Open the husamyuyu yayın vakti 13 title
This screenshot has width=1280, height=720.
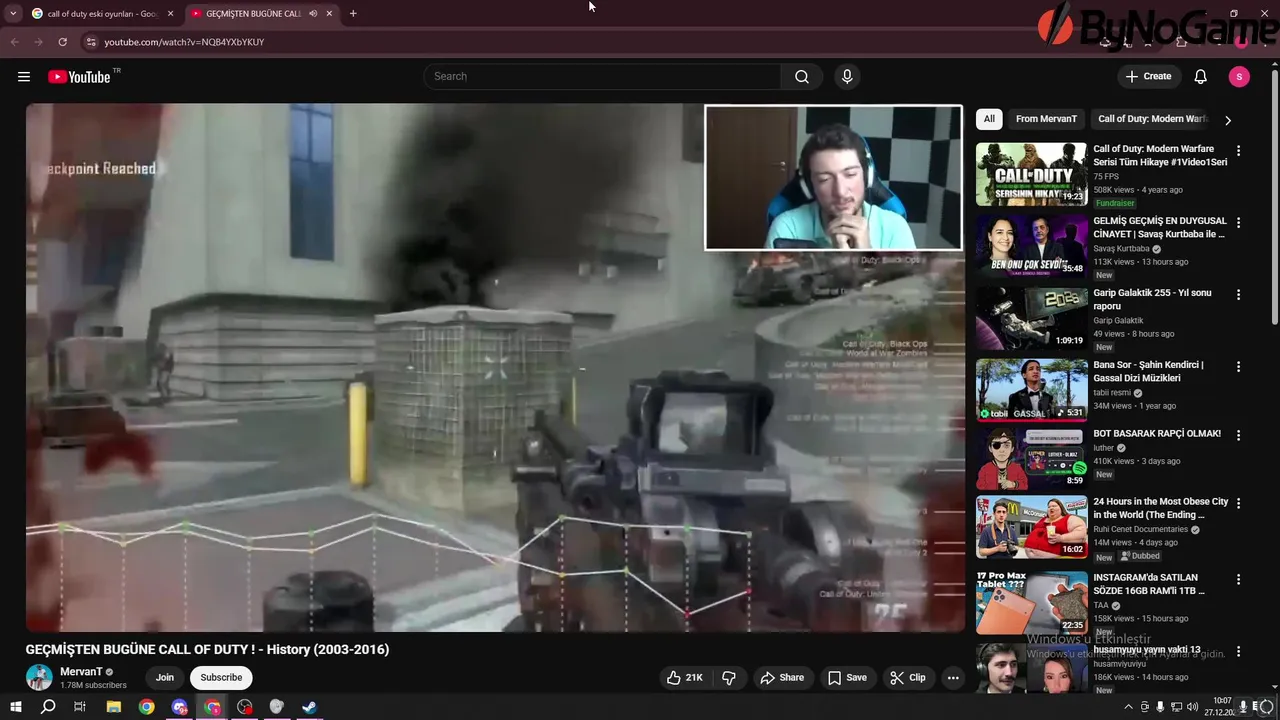pyautogui.click(x=1147, y=650)
